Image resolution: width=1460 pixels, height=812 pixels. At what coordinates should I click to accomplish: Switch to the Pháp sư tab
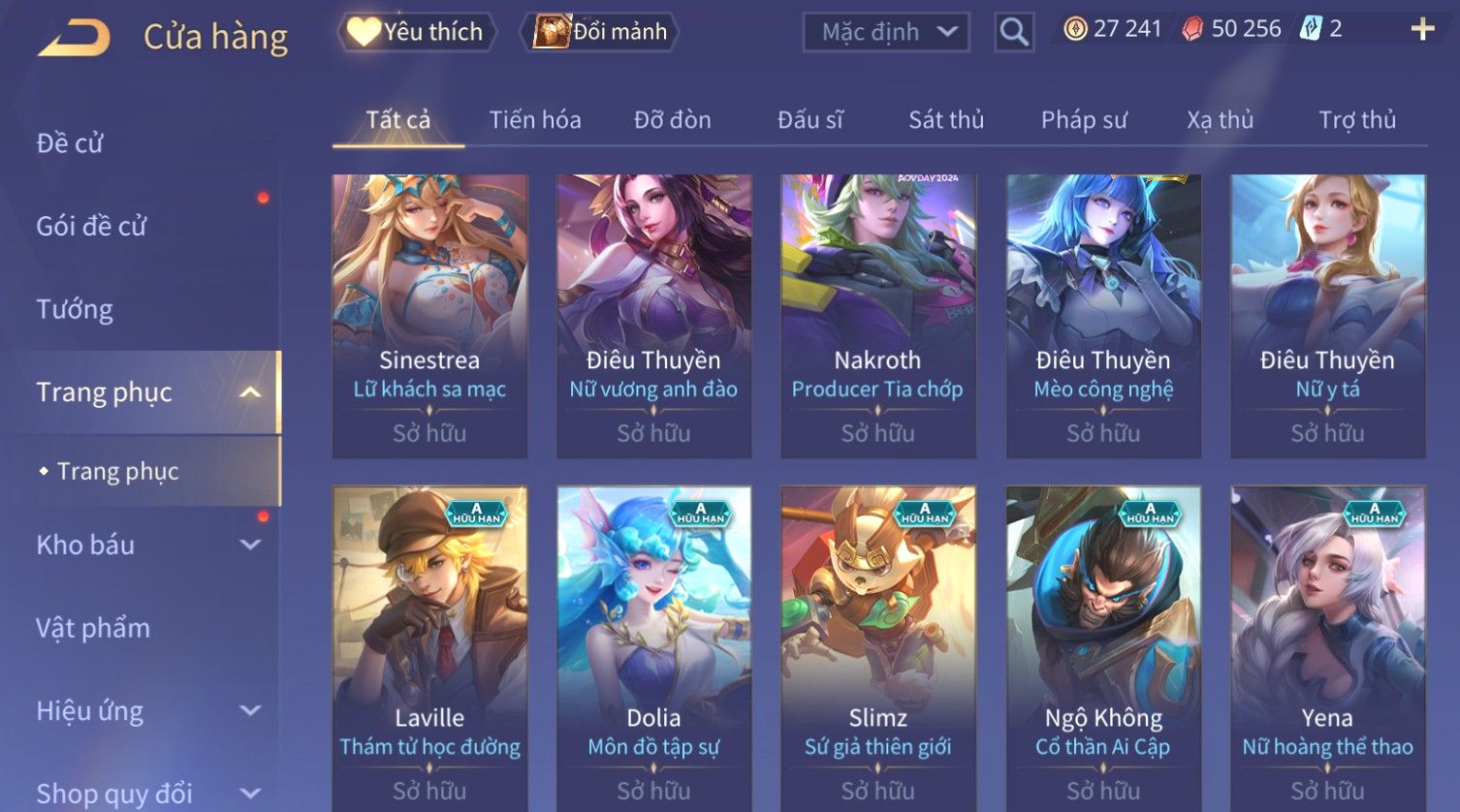click(x=1084, y=120)
